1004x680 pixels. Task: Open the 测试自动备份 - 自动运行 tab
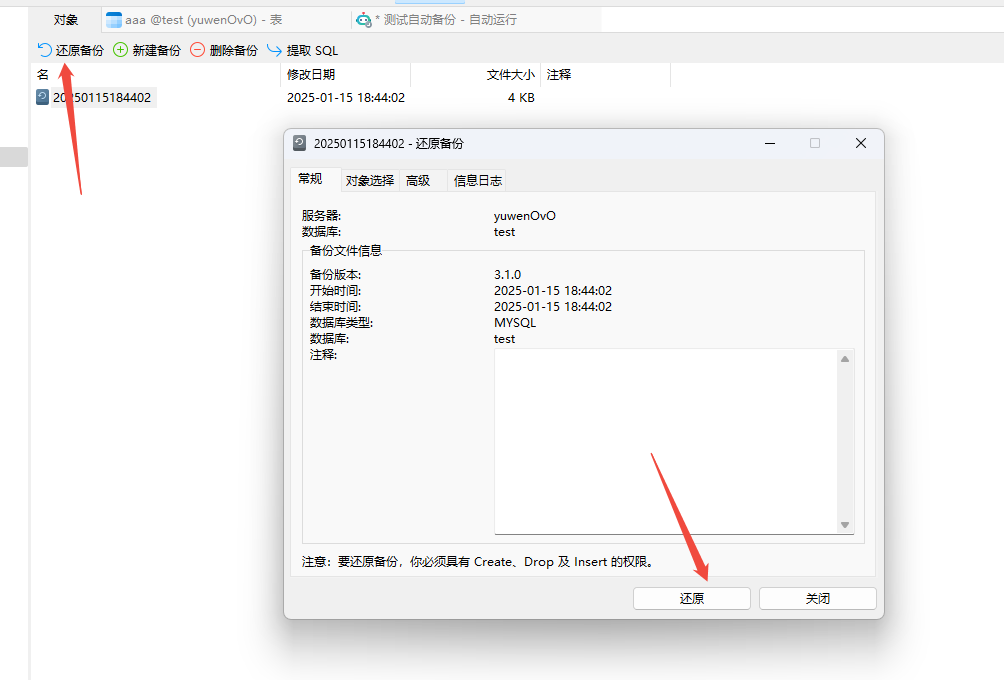(x=430, y=18)
